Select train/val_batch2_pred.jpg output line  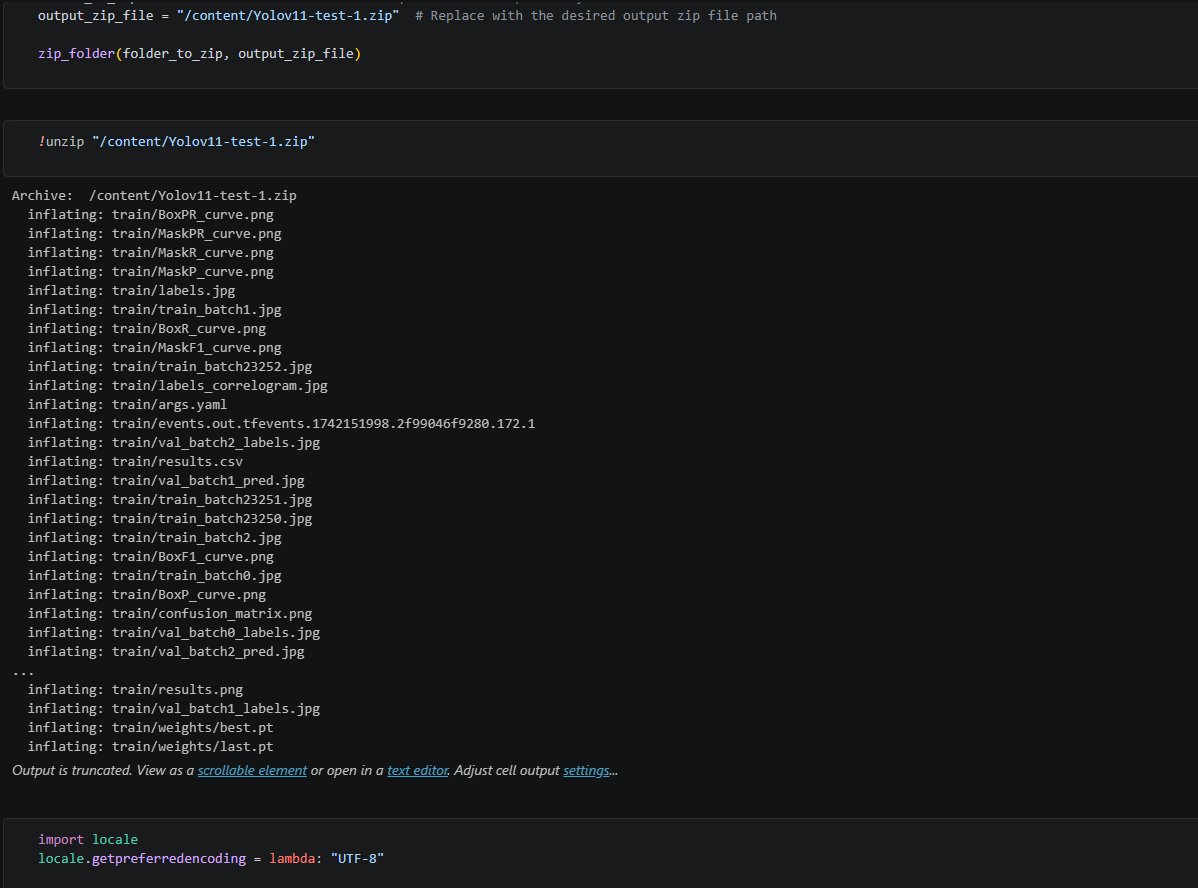(x=166, y=652)
